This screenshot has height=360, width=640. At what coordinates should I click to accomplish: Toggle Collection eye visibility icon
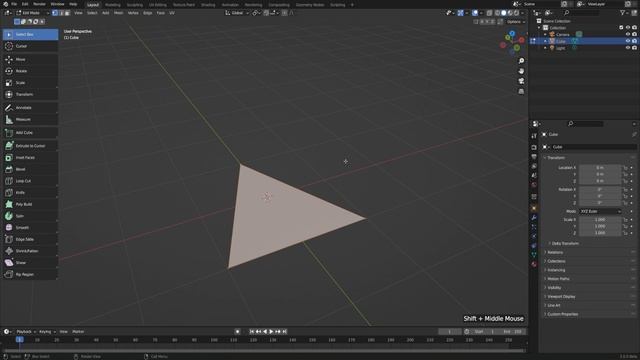coord(628,28)
